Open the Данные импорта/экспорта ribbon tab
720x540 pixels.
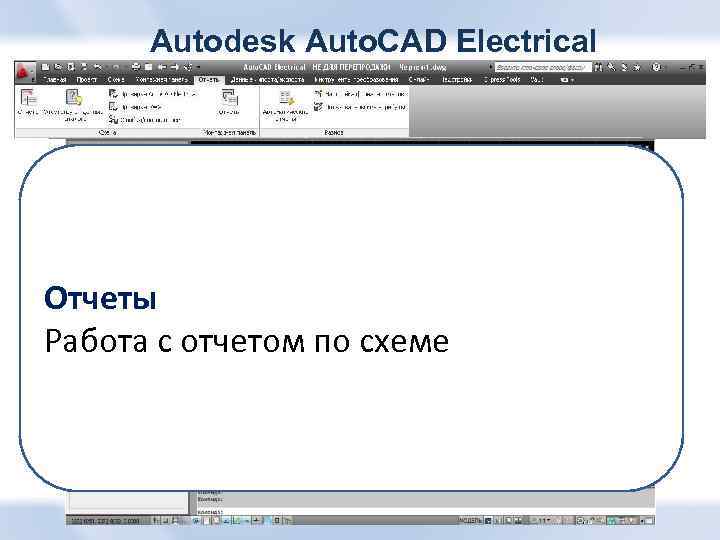267,79
